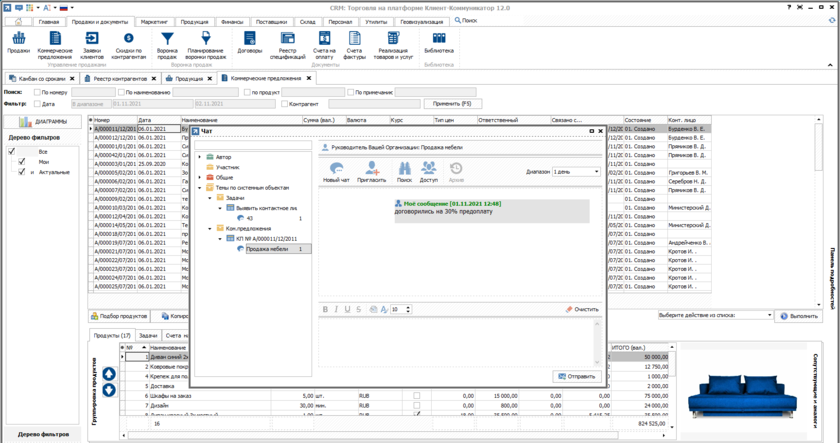Expand Автор node in chat tree
840x443 pixels.
(200, 157)
